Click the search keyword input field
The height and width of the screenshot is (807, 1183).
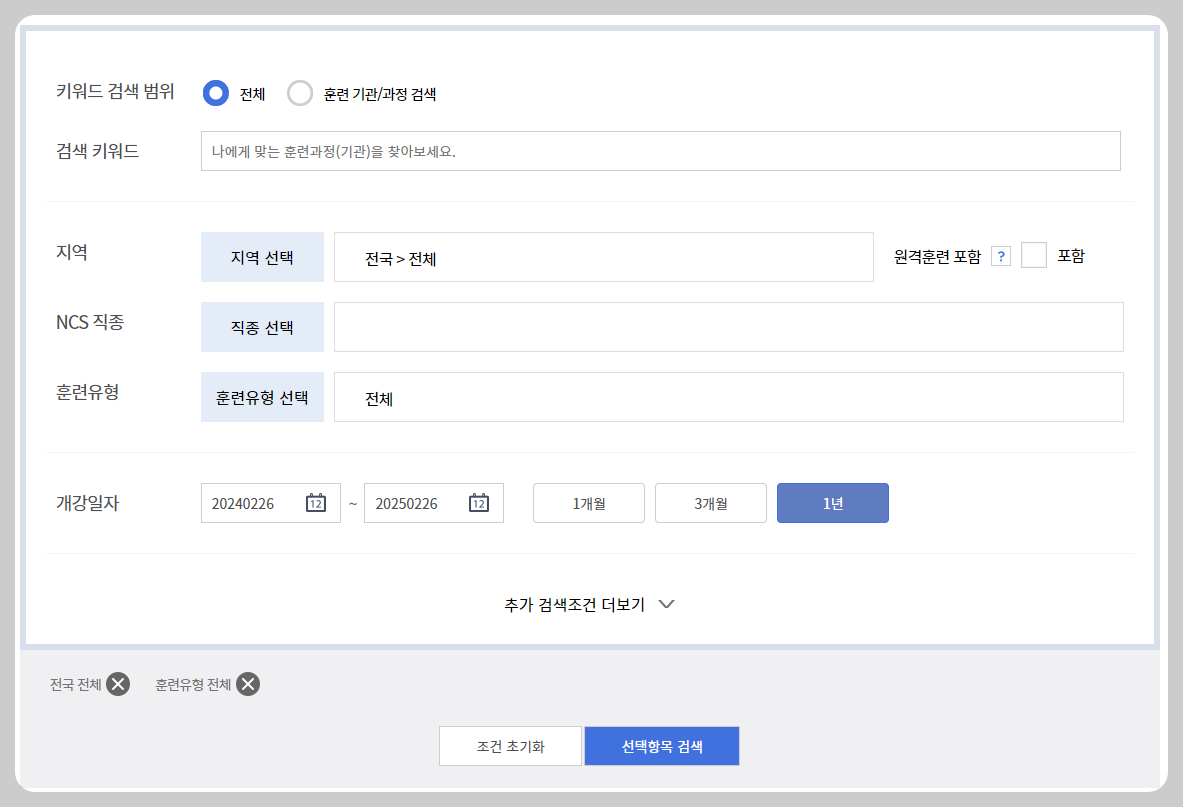tap(660, 151)
